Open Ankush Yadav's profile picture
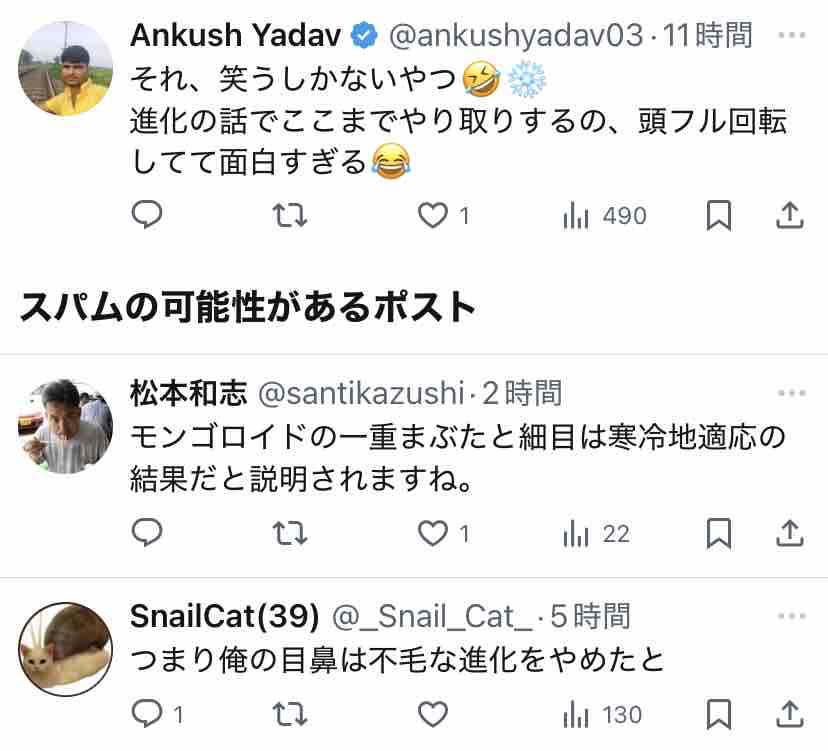 (65, 69)
